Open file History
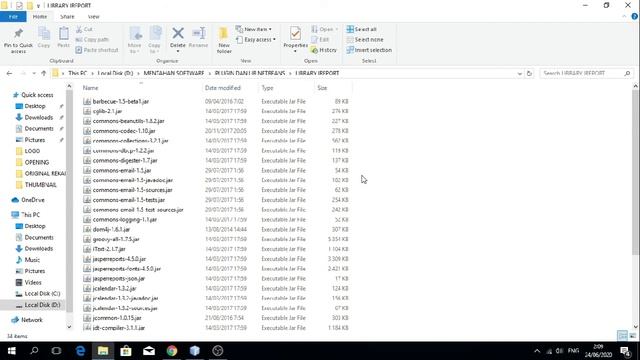The width and height of the screenshot is (640, 360). 324,50
